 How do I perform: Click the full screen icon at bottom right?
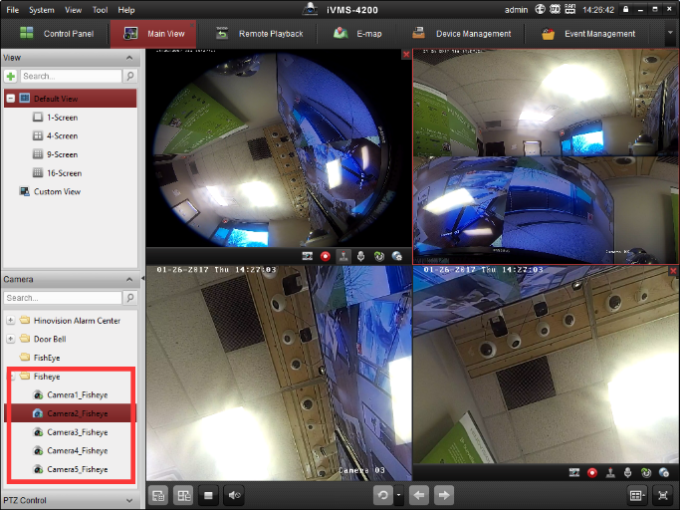click(662, 495)
